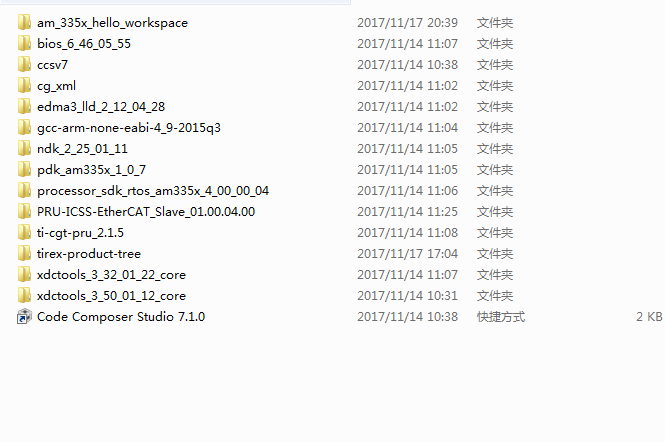Click the 2017/11/17 20:39 modified date
This screenshot has width=665, height=442.
(x=408, y=22)
